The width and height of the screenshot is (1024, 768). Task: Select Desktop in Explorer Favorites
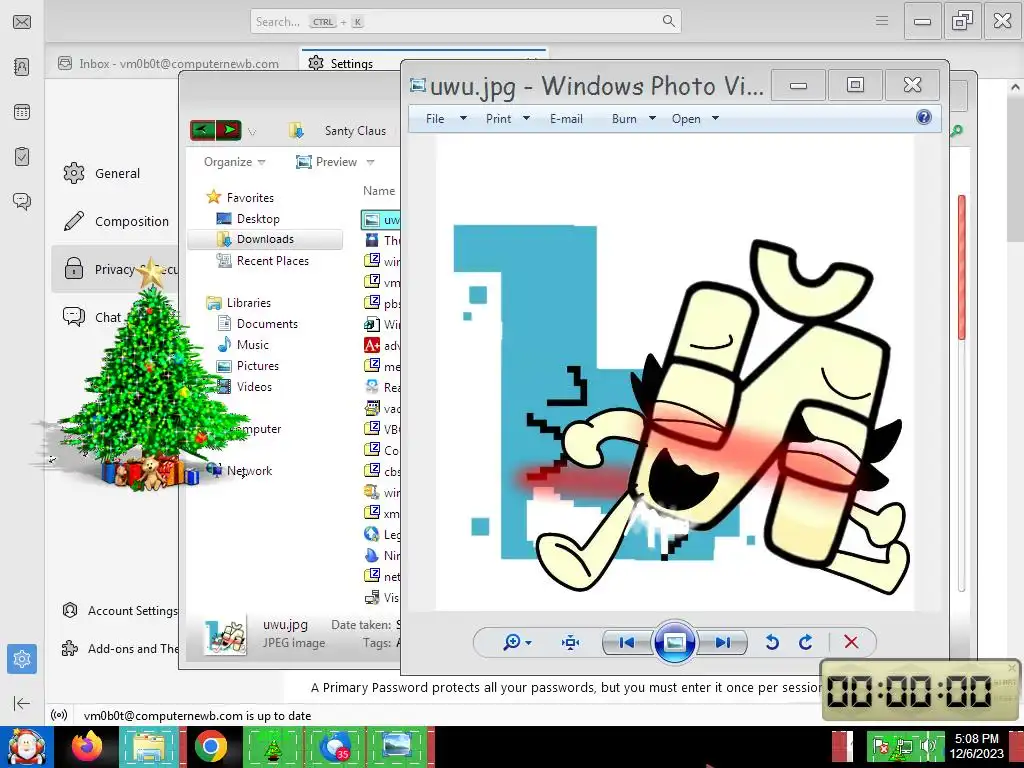point(257,219)
